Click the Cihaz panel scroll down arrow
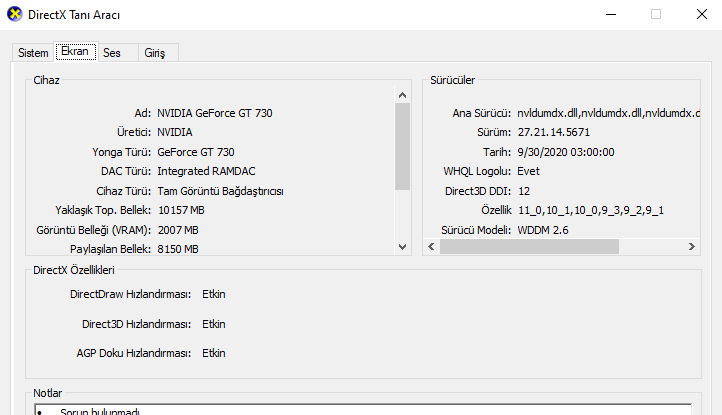722x415 pixels. pos(402,247)
